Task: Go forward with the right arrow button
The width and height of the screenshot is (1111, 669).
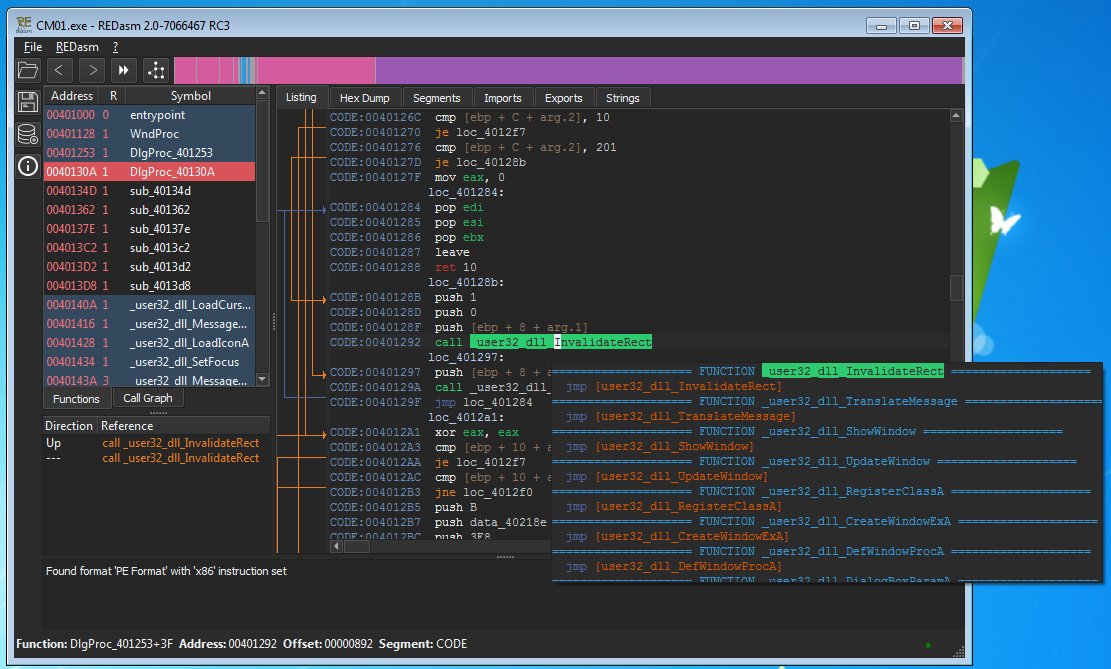Action: pyautogui.click(x=91, y=70)
